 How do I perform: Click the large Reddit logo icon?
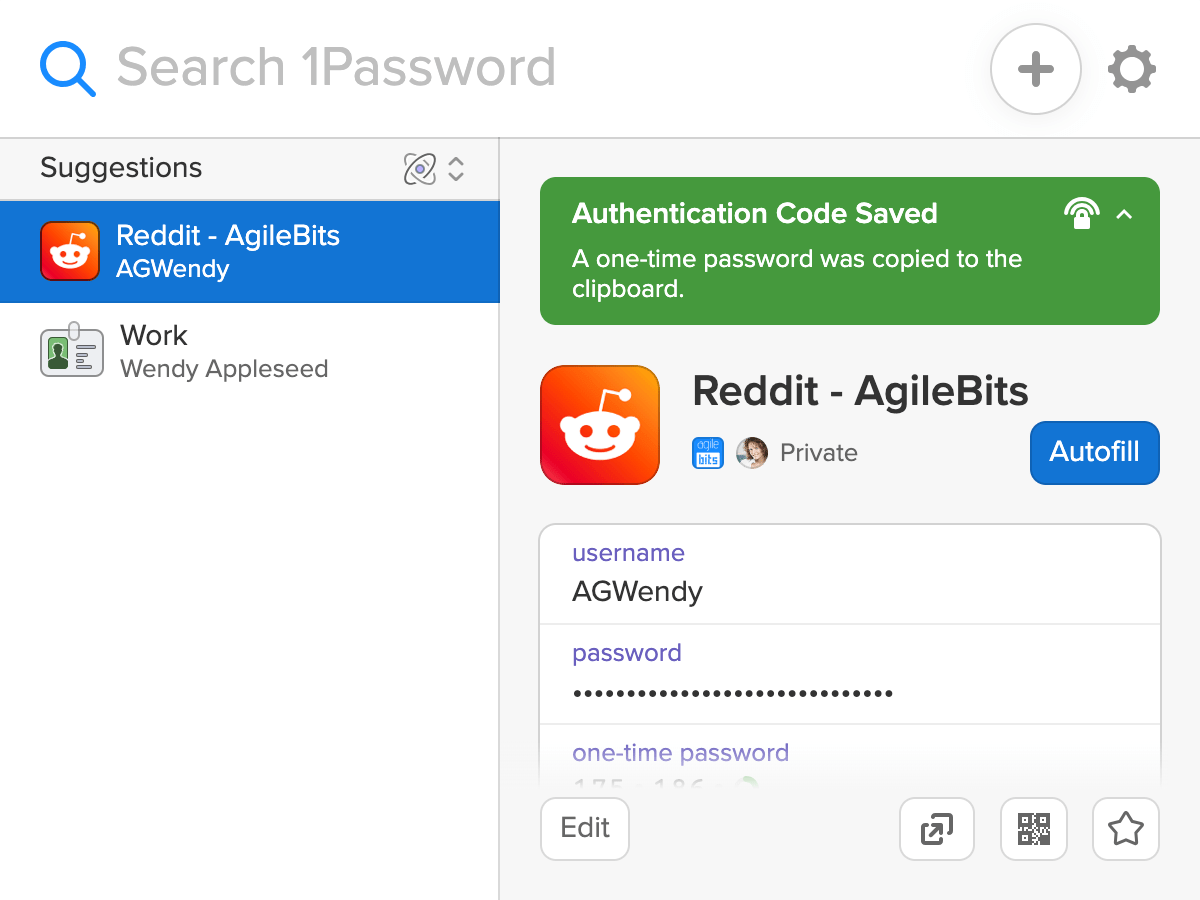[x=600, y=425]
